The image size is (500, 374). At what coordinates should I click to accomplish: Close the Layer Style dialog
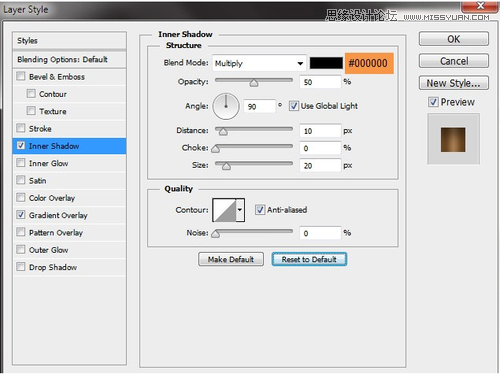click(480, 6)
